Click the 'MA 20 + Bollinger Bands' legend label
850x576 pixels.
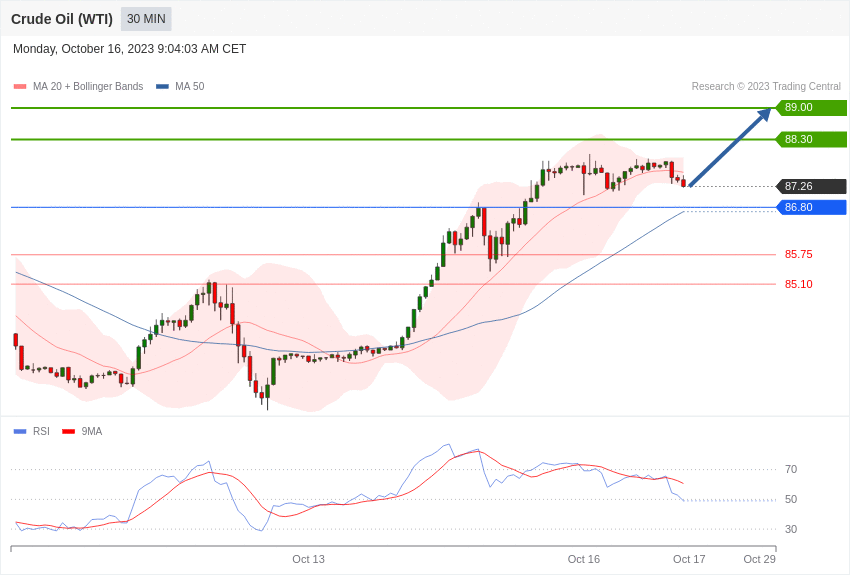pyautogui.click(x=88, y=87)
